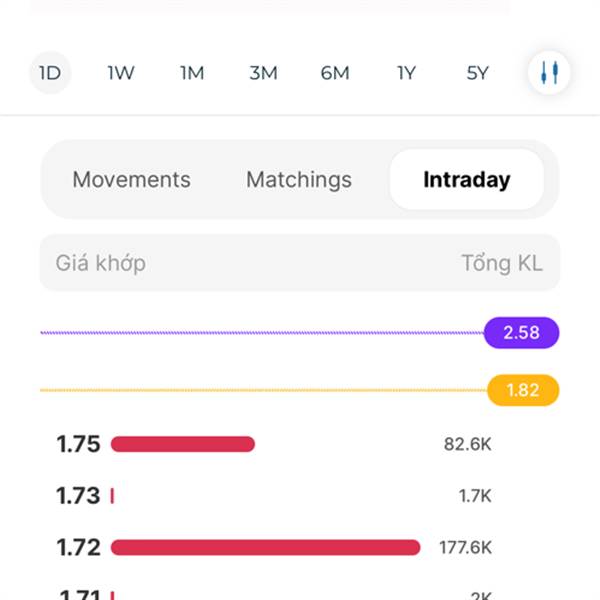This screenshot has height=600, width=600.
Task: Select the 1.75 price volume bar
Action: [x=183, y=444]
